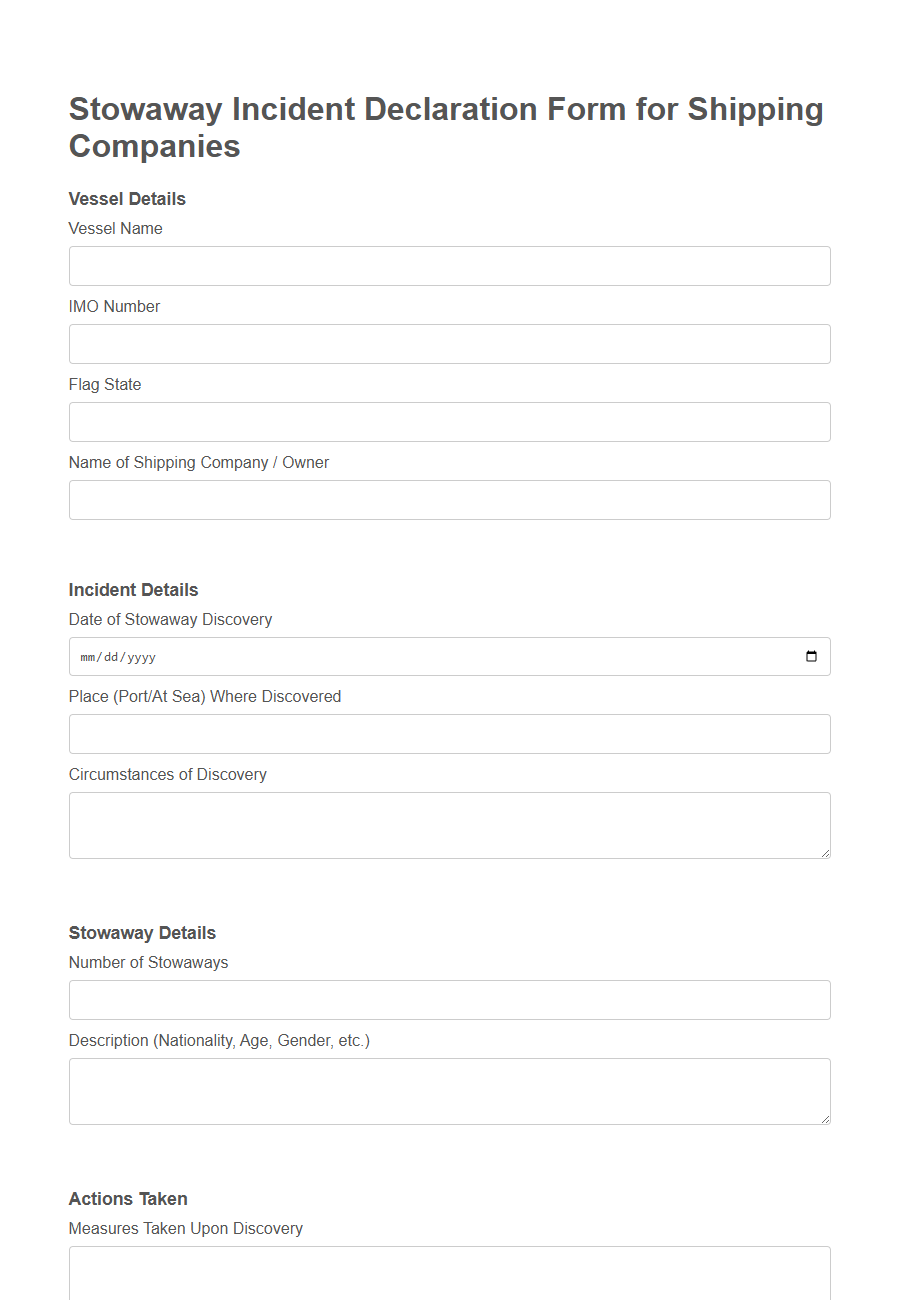Click the Circumstances textarea resize grip
This screenshot has width=900, height=1300.
(x=826, y=854)
